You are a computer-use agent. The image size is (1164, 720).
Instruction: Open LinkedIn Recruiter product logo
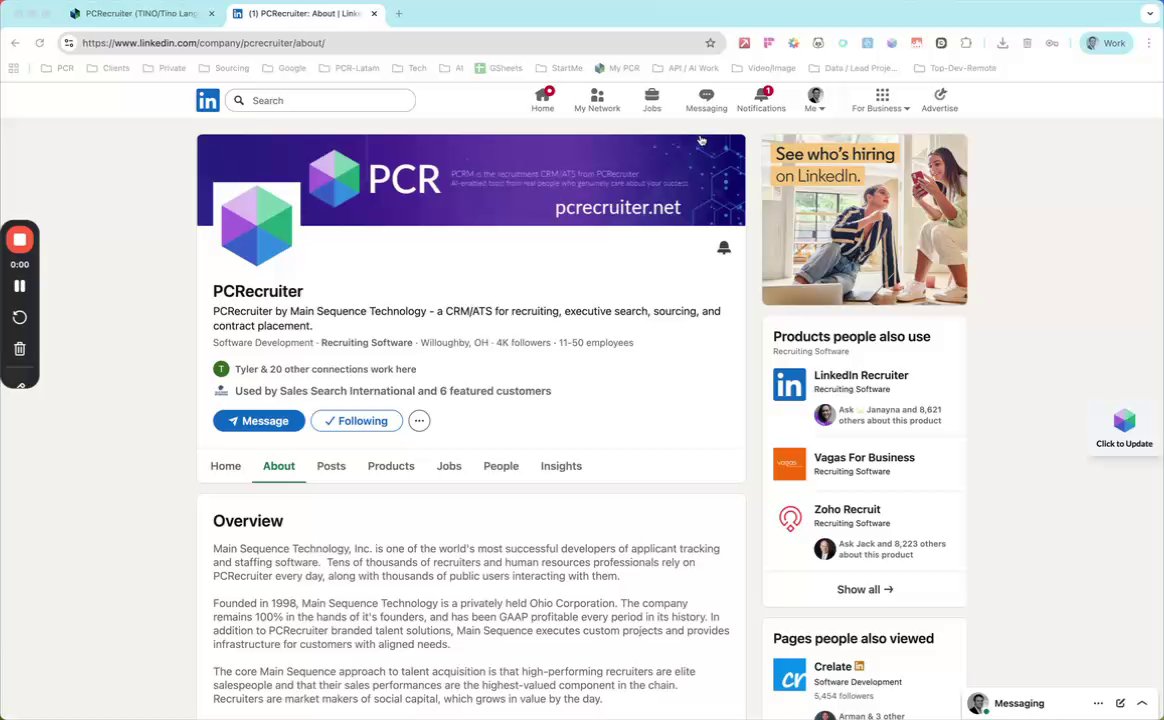coord(789,384)
